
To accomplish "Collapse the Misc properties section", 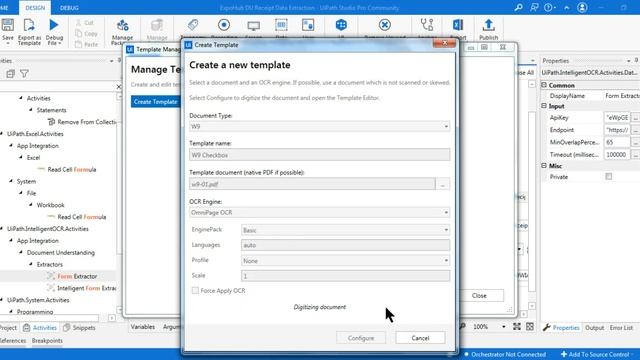I will [544, 165].
